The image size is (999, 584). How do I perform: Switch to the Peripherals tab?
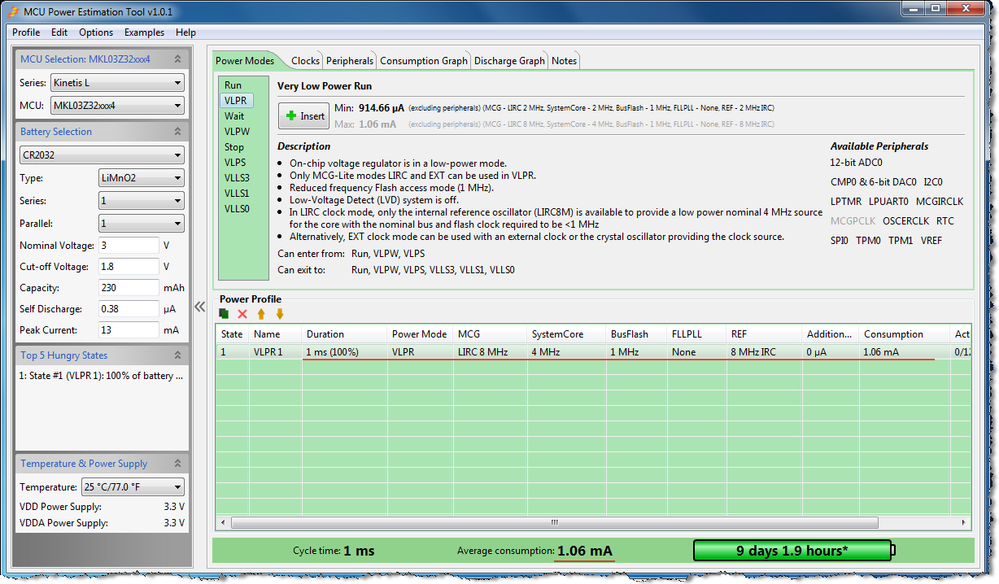pyautogui.click(x=350, y=61)
